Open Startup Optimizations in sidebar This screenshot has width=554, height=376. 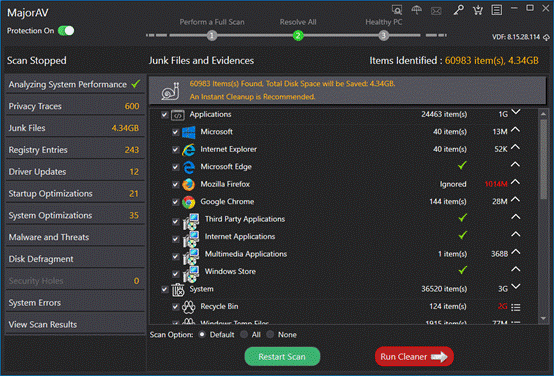coord(75,194)
